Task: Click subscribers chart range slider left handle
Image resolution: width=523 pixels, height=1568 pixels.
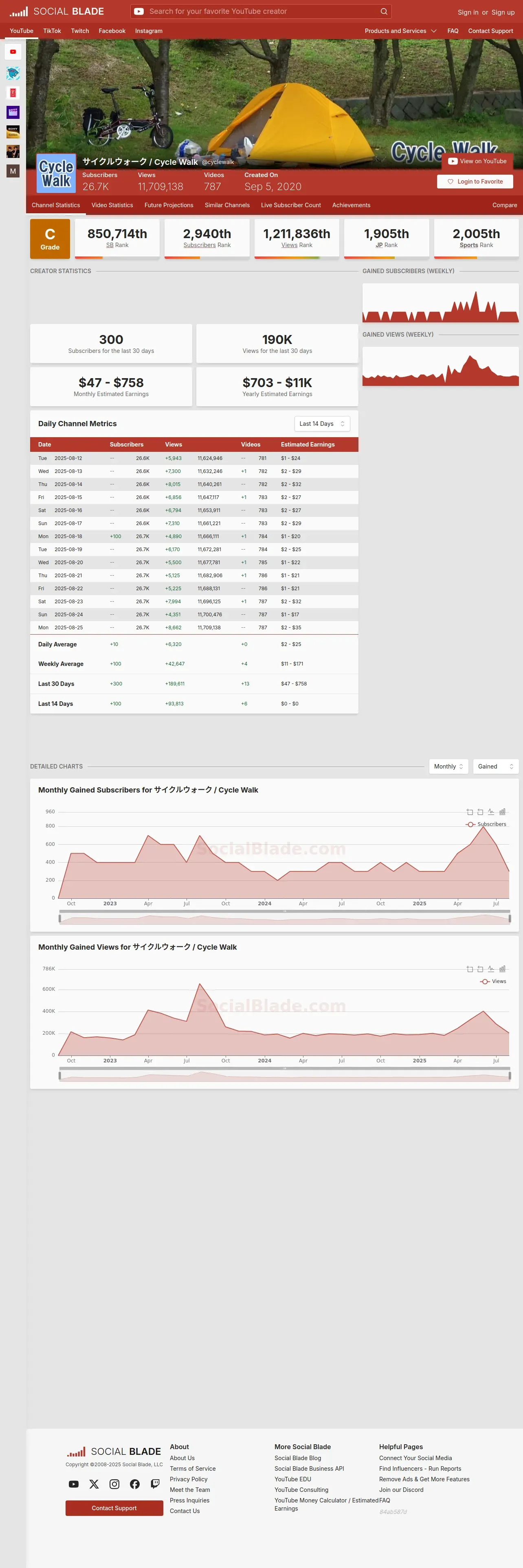Action: pos(59,918)
